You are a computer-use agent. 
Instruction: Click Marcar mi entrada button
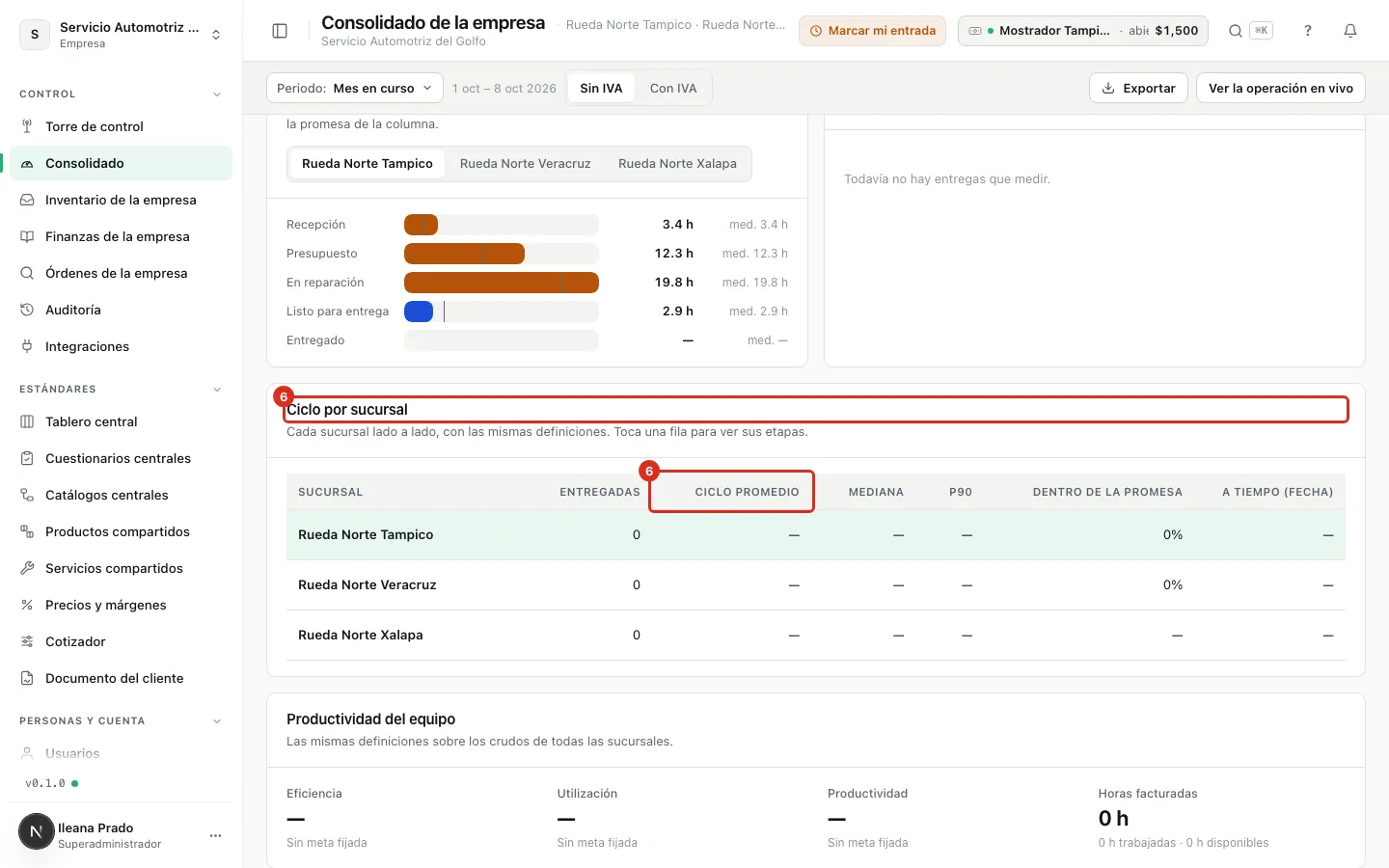tap(873, 31)
